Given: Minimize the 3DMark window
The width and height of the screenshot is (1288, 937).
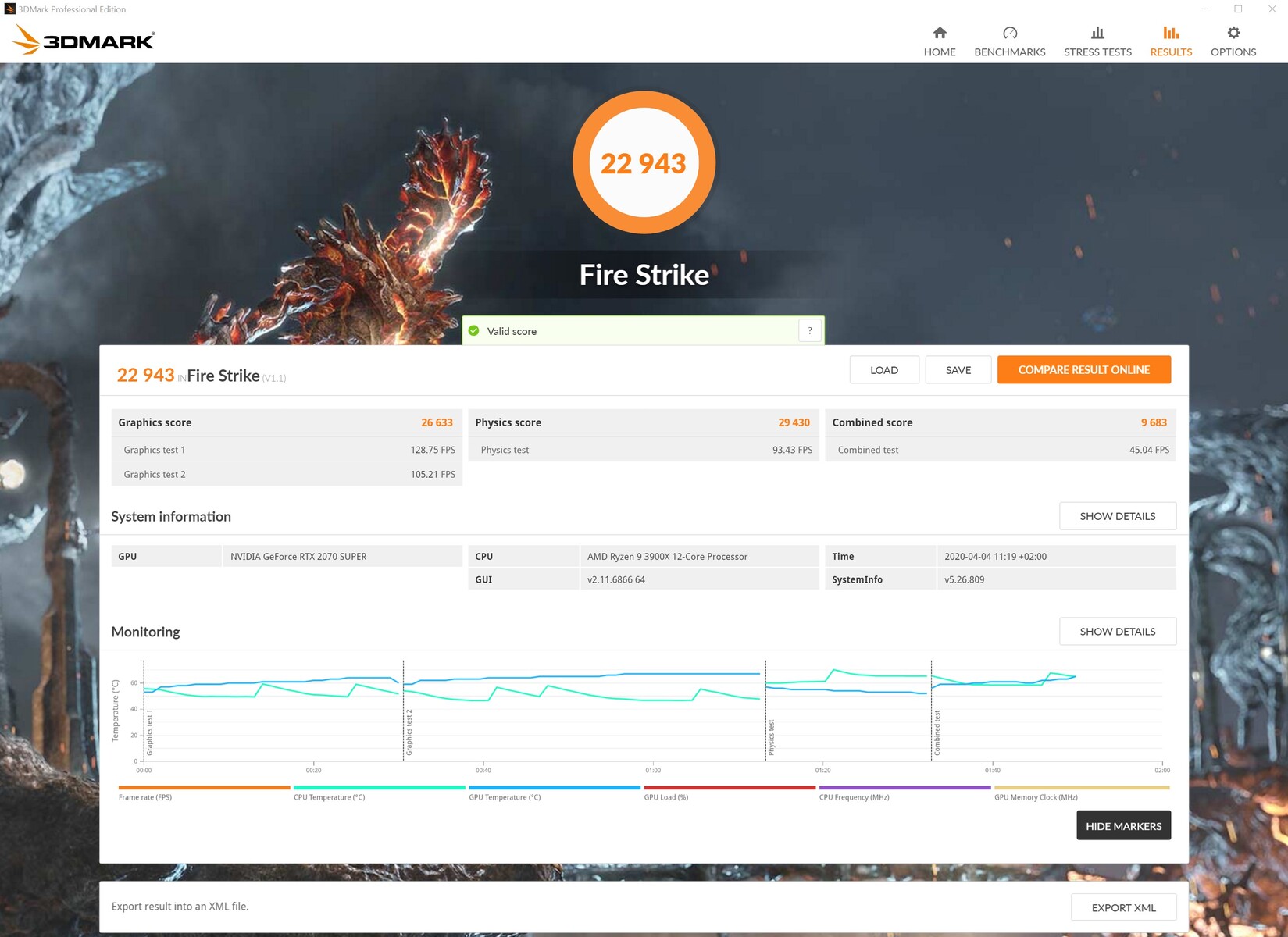Looking at the screenshot, I should (x=1205, y=9).
